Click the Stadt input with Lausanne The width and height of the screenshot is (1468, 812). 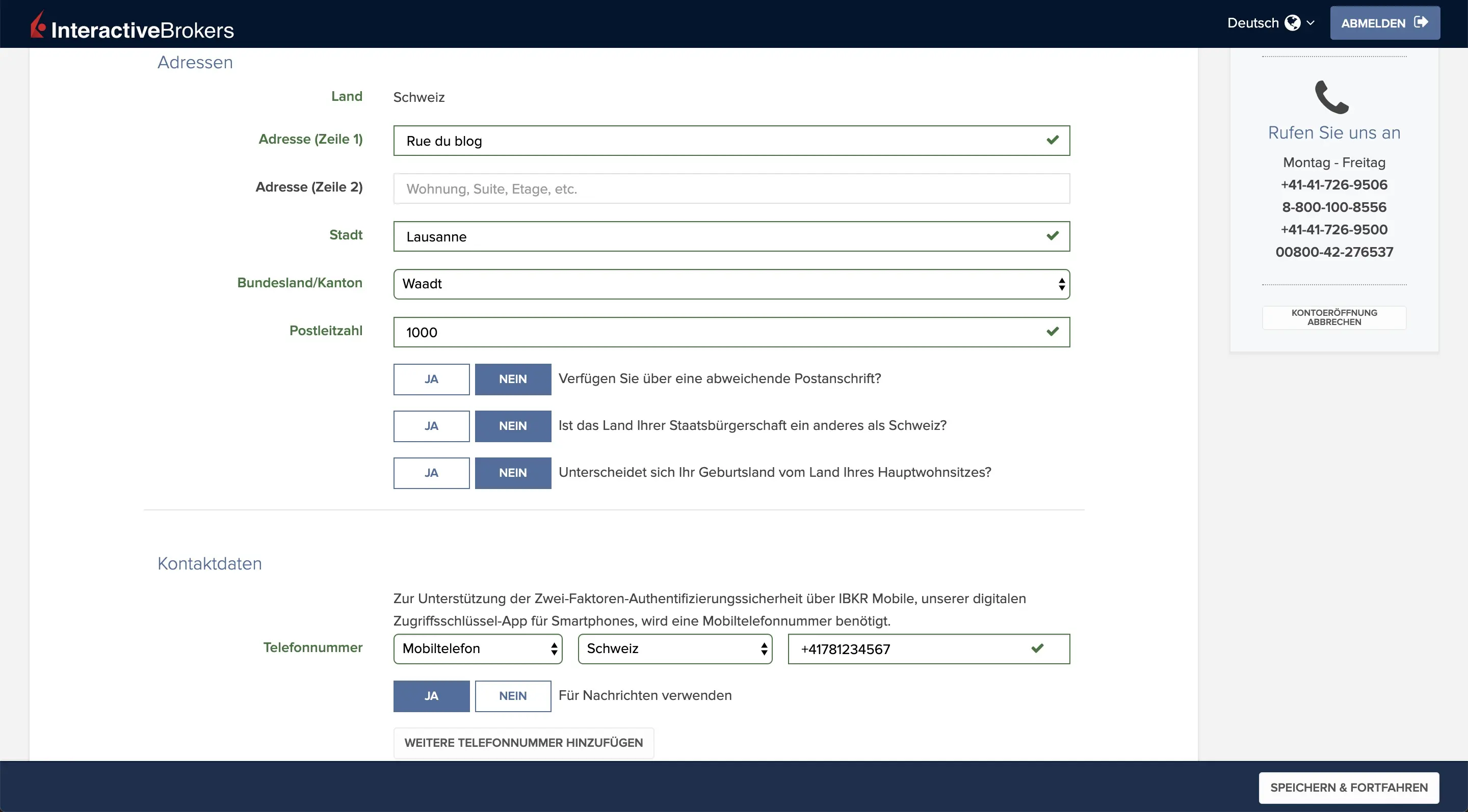(731, 236)
